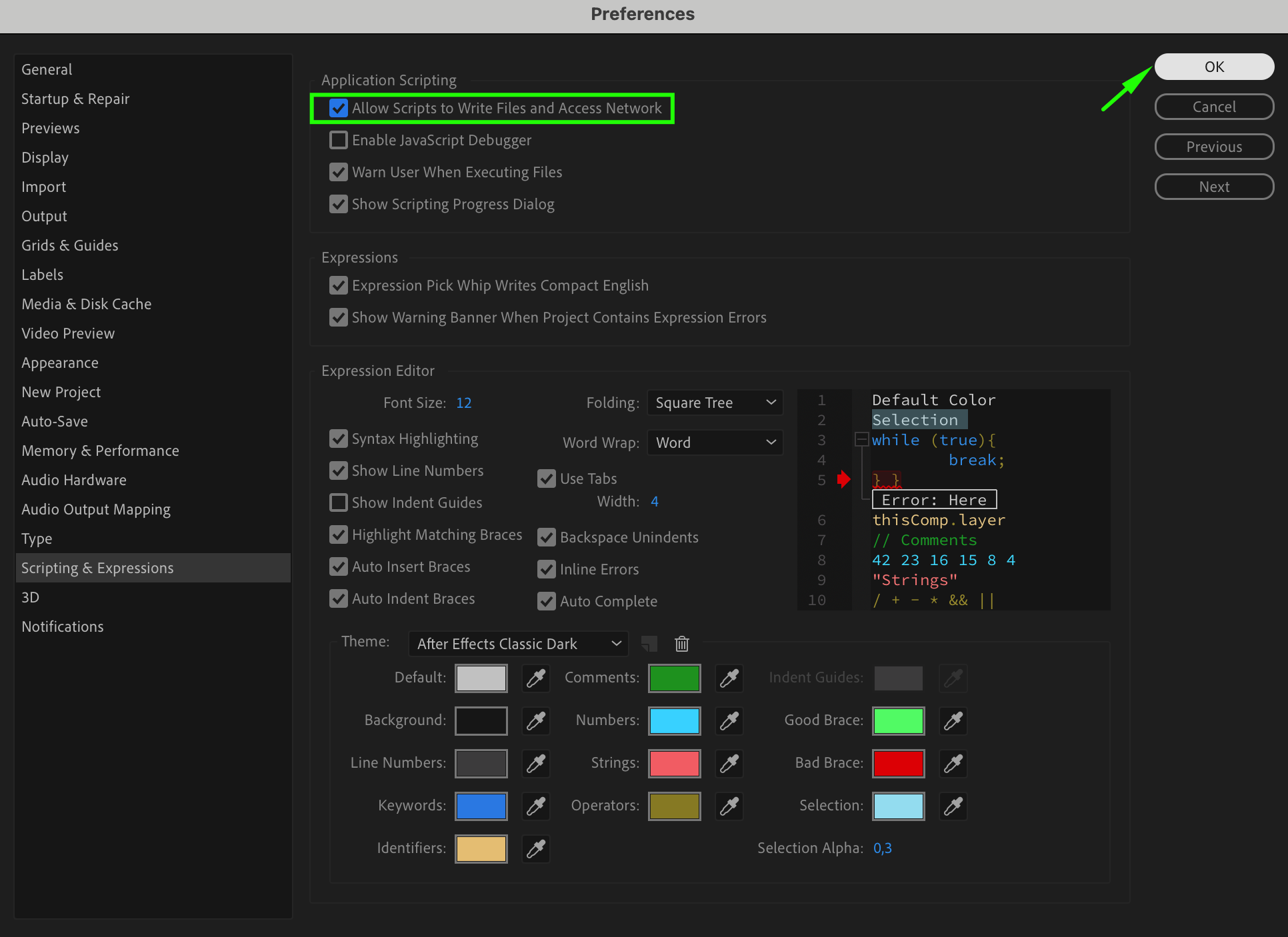Pick Numbers color with its eyedropper
The width and height of the screenshot is (1288, 937).
click(729, 721)
